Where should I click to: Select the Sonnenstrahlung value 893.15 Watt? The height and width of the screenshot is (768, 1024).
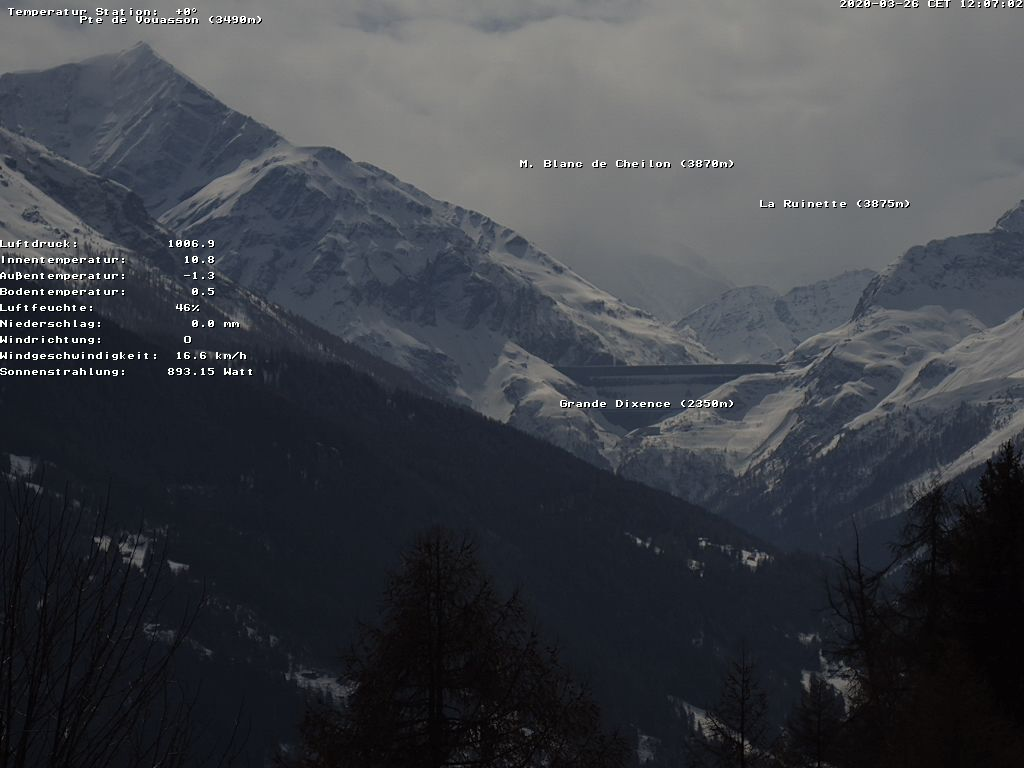coord(210,372)
